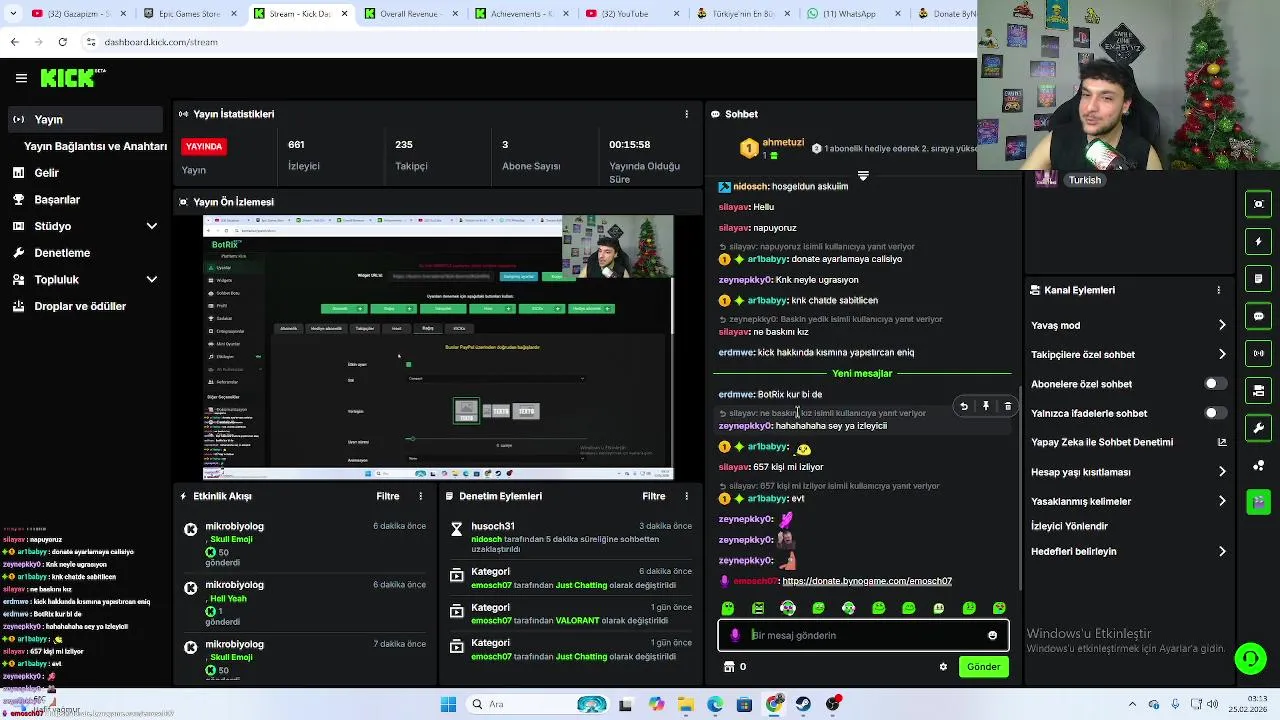Open Droplar ve ödüller sidebar item
Image resolution: width=1280 pixels, height=720 pixels.
pos(80,306)
